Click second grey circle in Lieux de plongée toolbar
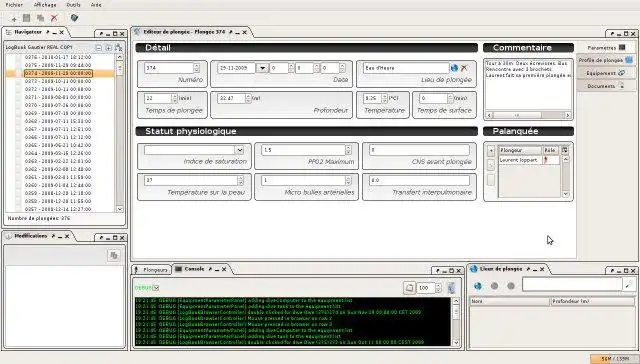The image size is (640, 364). pos(511,286)
